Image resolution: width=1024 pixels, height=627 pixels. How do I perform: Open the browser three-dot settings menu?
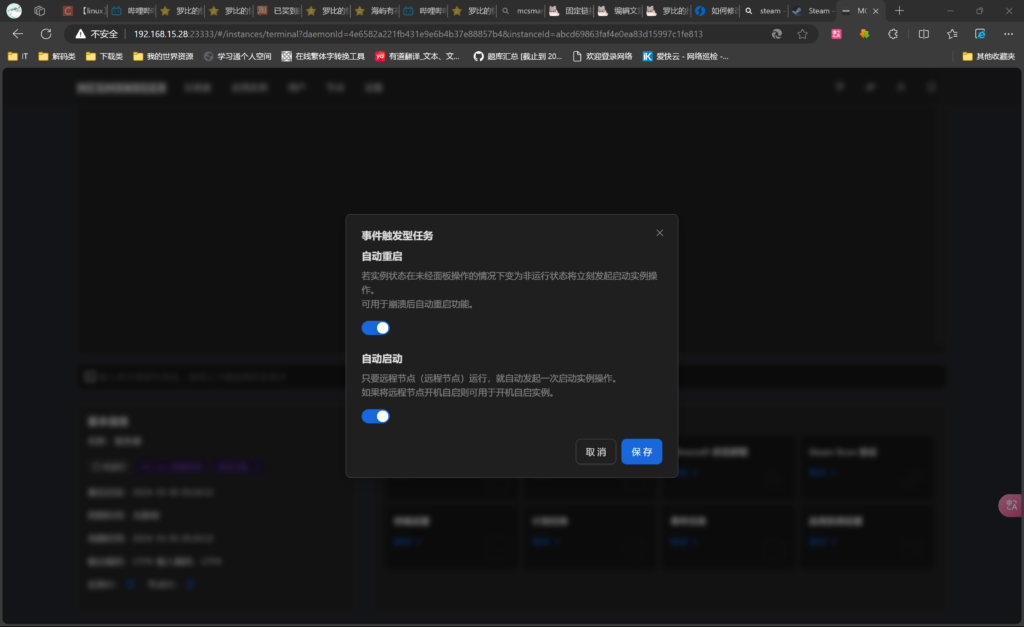(1008, 33)
